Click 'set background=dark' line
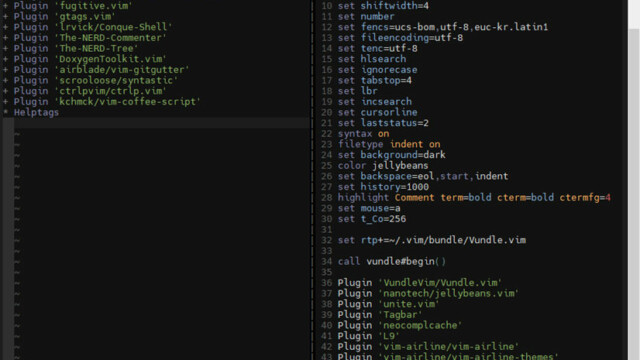The image size is (640, 360). pos(391,155)
